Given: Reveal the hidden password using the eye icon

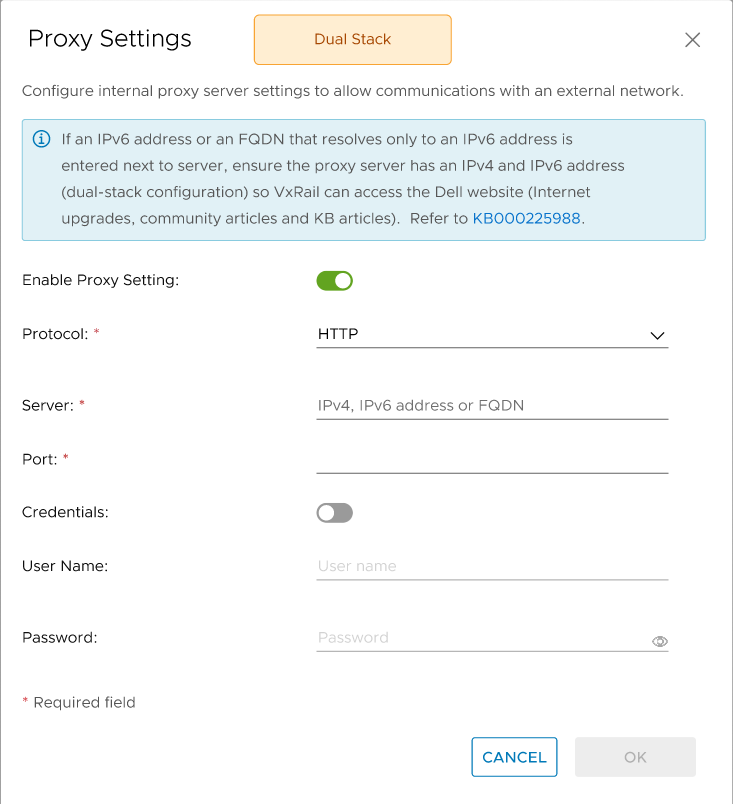Looking at the screenshot, I should pos(660,641).
